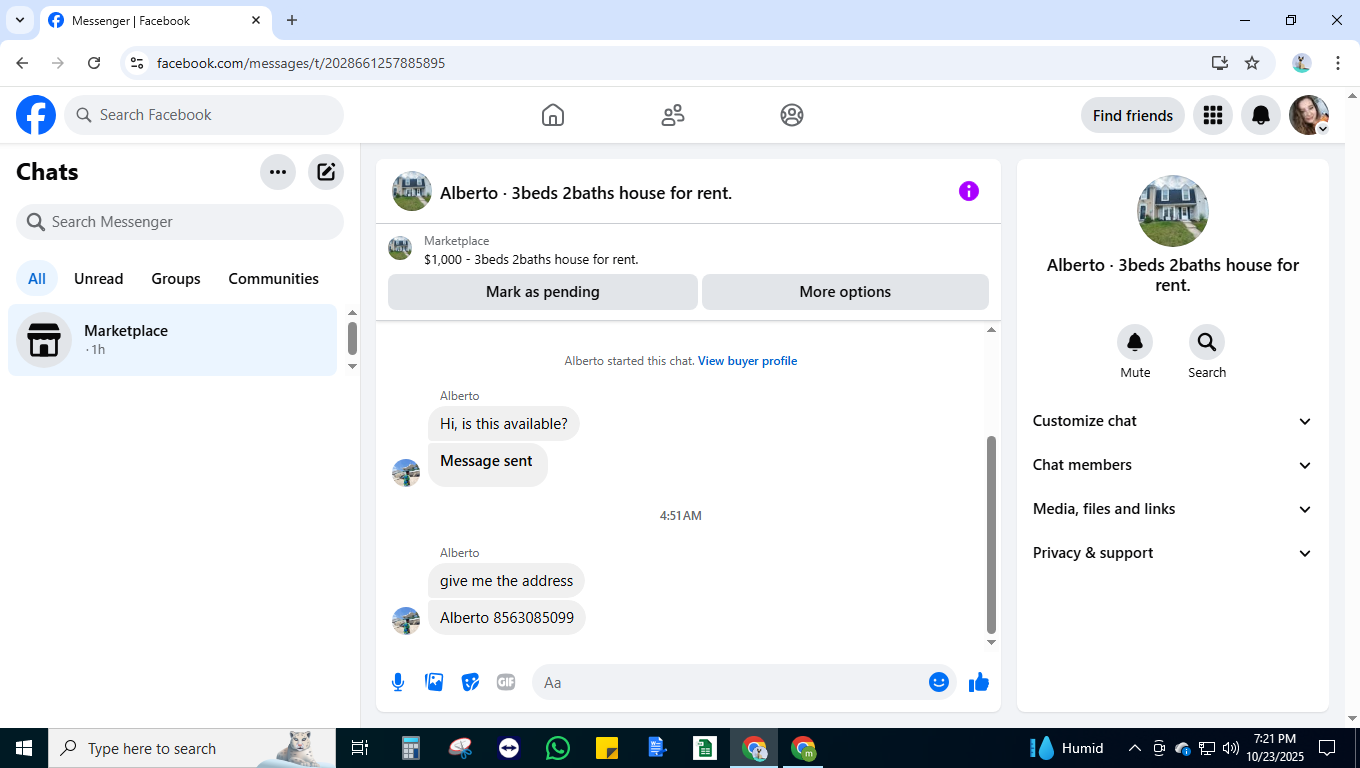This screenshot has height=768, width=1360.
Task: Go back to previous page
Action: tap(22, 63)
